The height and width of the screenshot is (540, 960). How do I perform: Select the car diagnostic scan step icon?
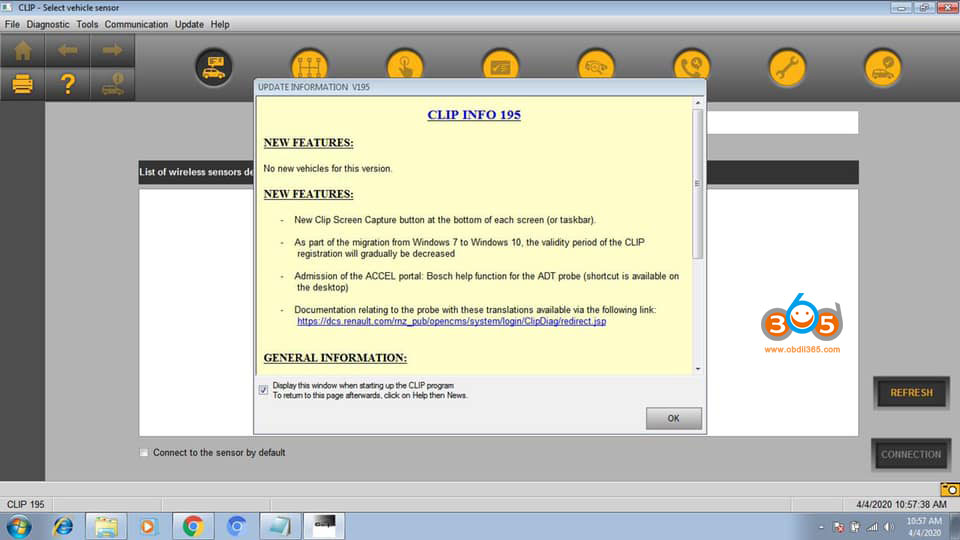(x=596, y=65)
